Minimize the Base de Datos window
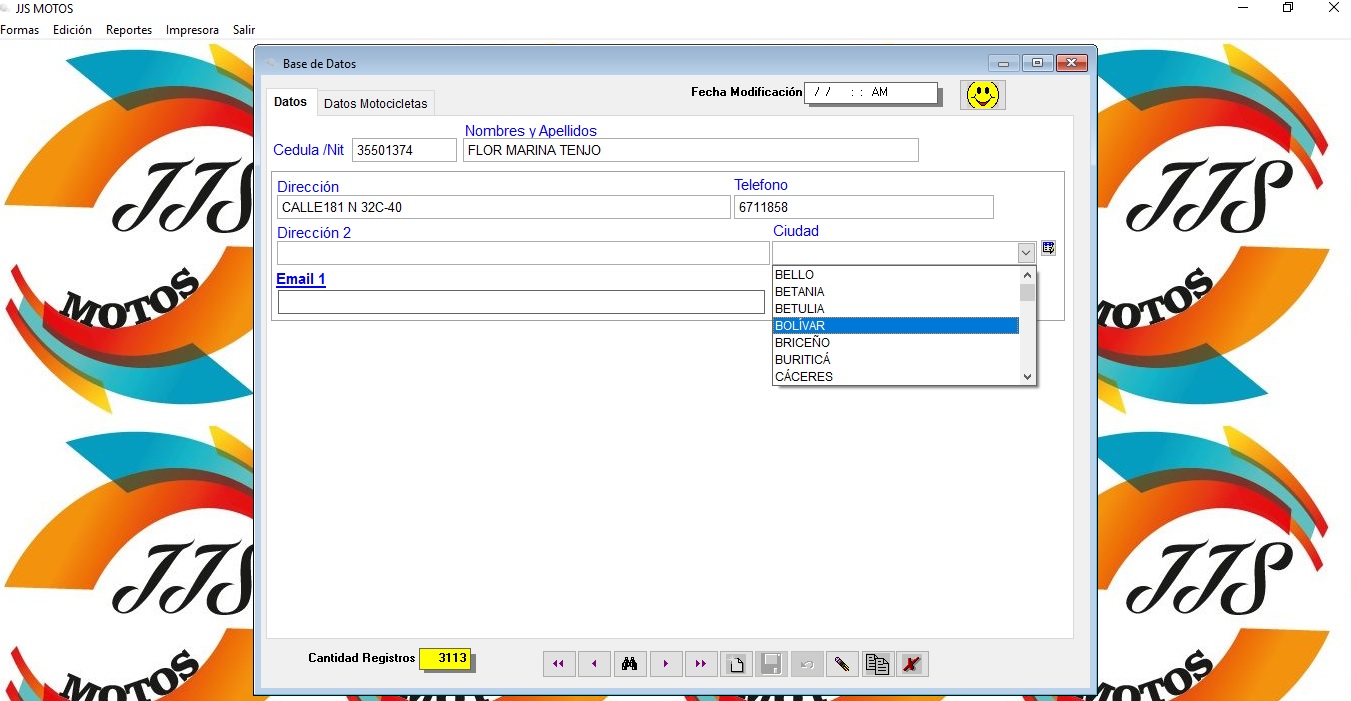This screenshot has height=701, width=1351. pos(1003,63)
